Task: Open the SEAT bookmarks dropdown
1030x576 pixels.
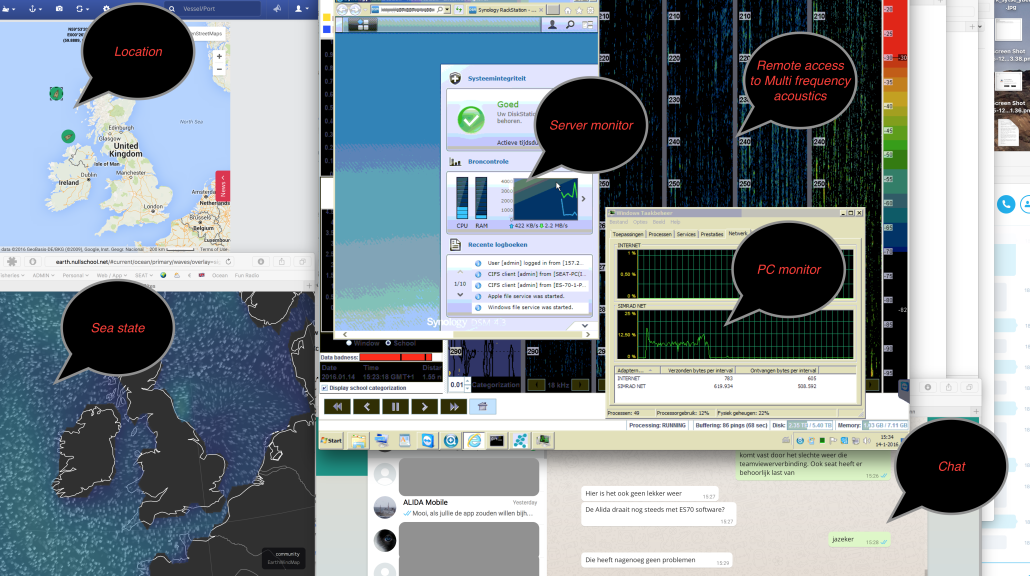Action: [x=143, y=275]
